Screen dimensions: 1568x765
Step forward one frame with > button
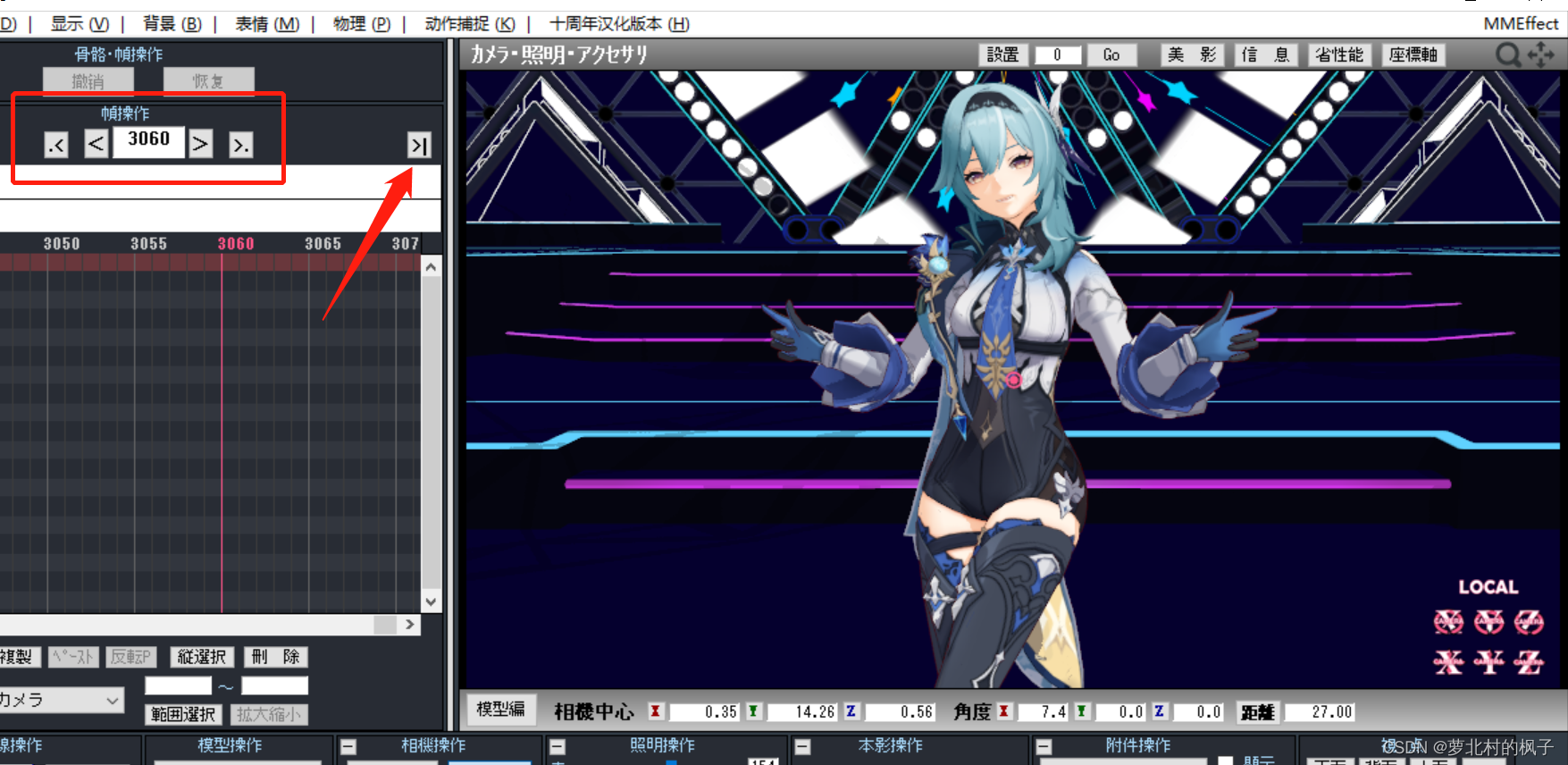point(200,144)
